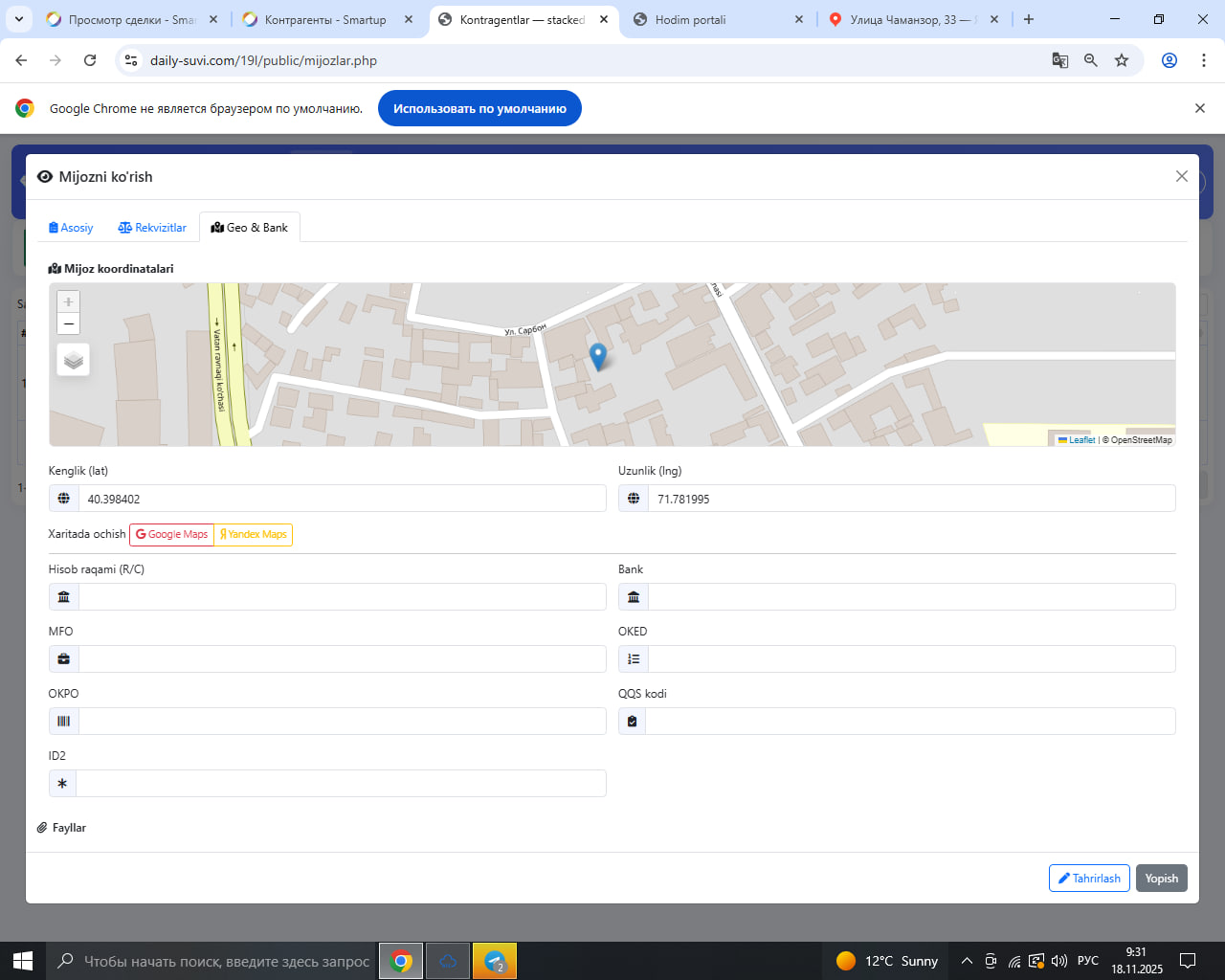Image resolution: width=1225 pixels, height=980 pixels.
Task: Click the Leaflet attribution link
Action: pos(1081,440)
